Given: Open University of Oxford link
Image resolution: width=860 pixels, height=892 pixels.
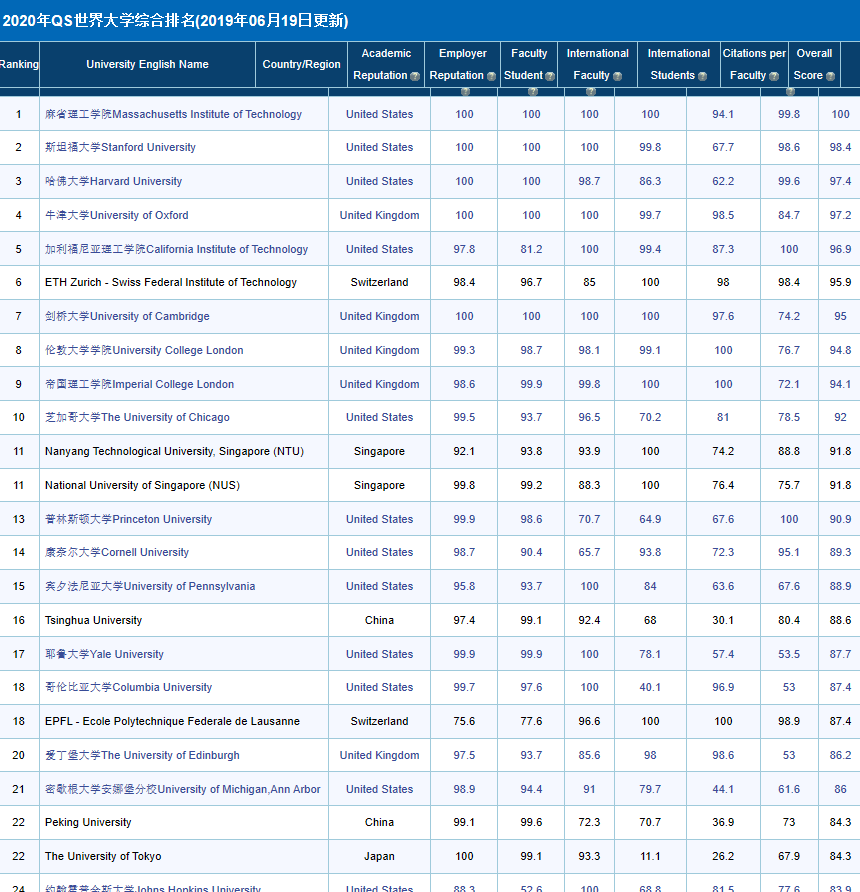Looking at the screenshot, I should click(x=116, y=216).
